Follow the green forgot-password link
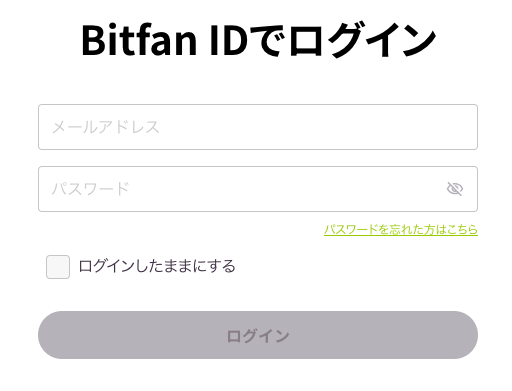The width and height of the screenshot is (512, 391). coord(401,230)
